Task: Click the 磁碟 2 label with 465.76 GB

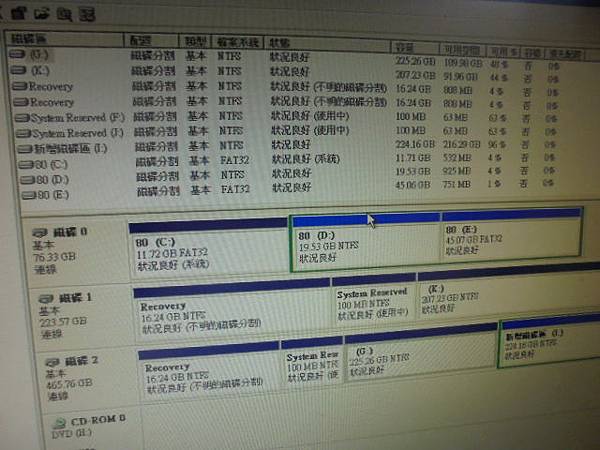Action: pyautogui.click(x=71, y=378)
